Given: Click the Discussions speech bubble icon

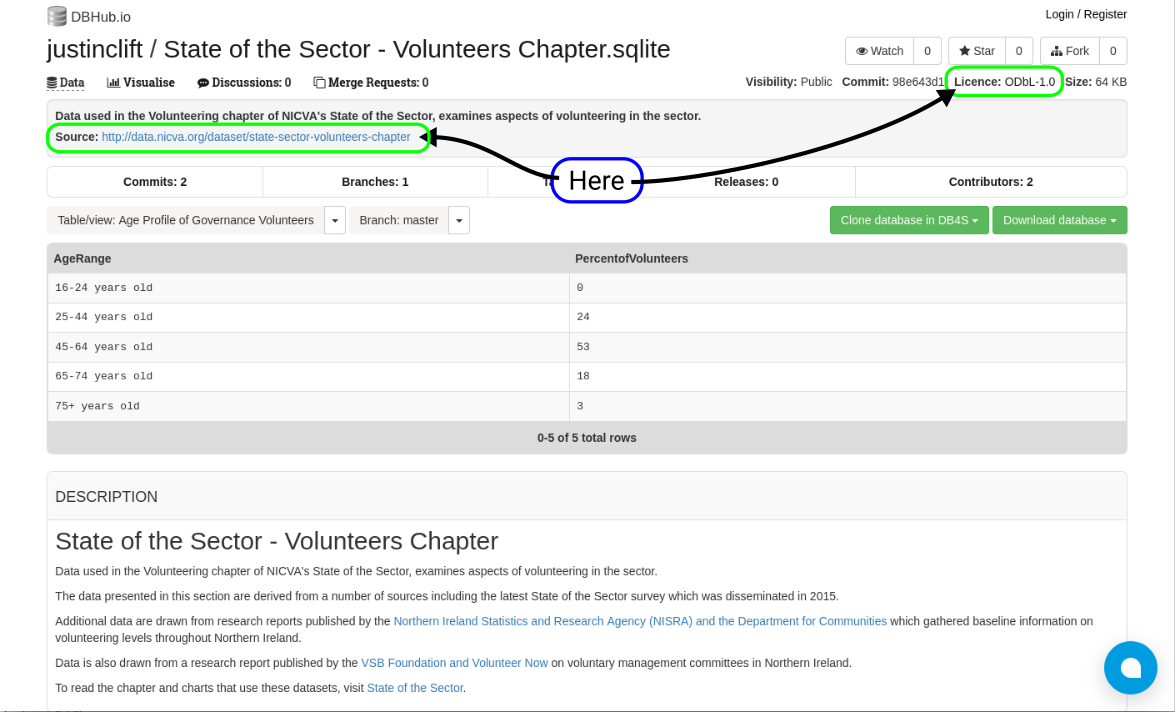Looking at the screenshot, I should pyautogui.click(x=203, y=82).
